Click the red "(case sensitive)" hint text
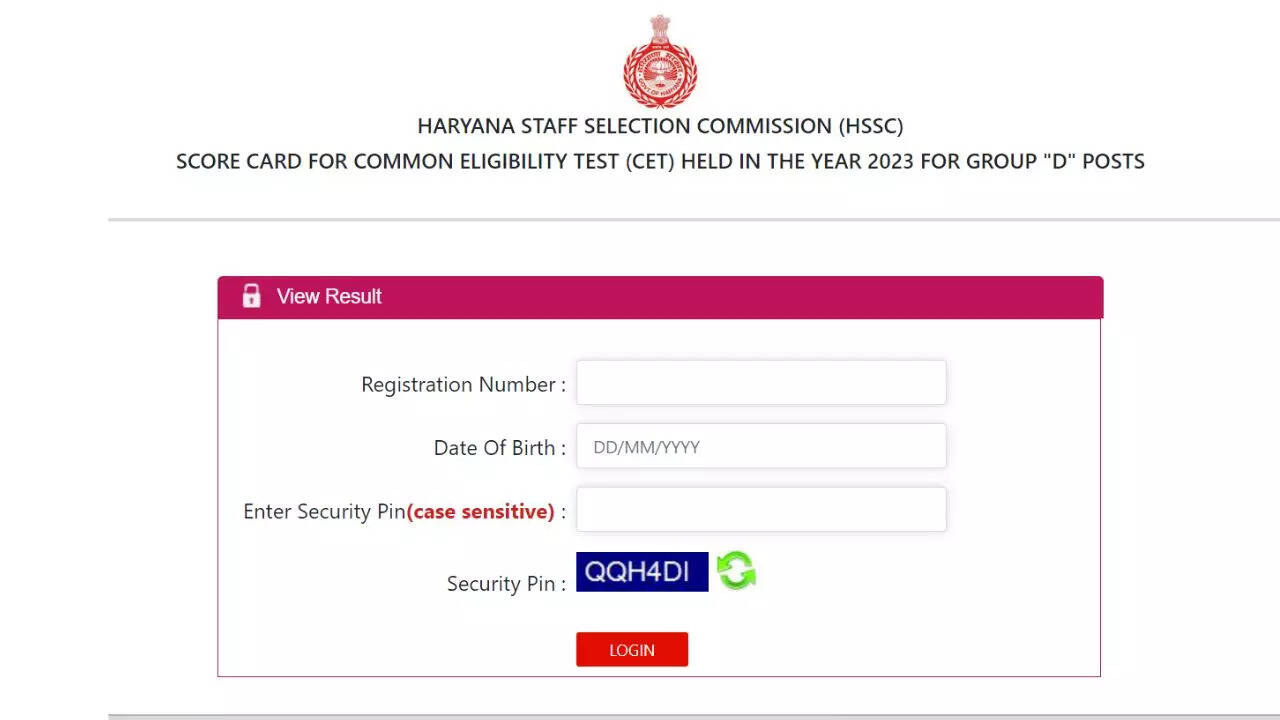 (x=480, y=512)
